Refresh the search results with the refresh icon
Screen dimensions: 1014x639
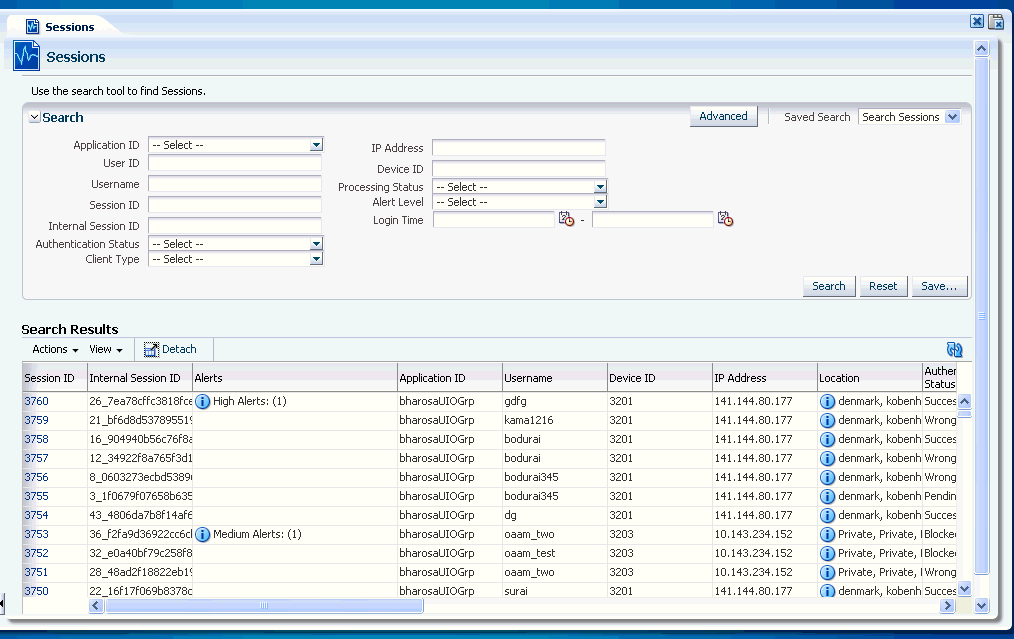(x=953, y=349)
